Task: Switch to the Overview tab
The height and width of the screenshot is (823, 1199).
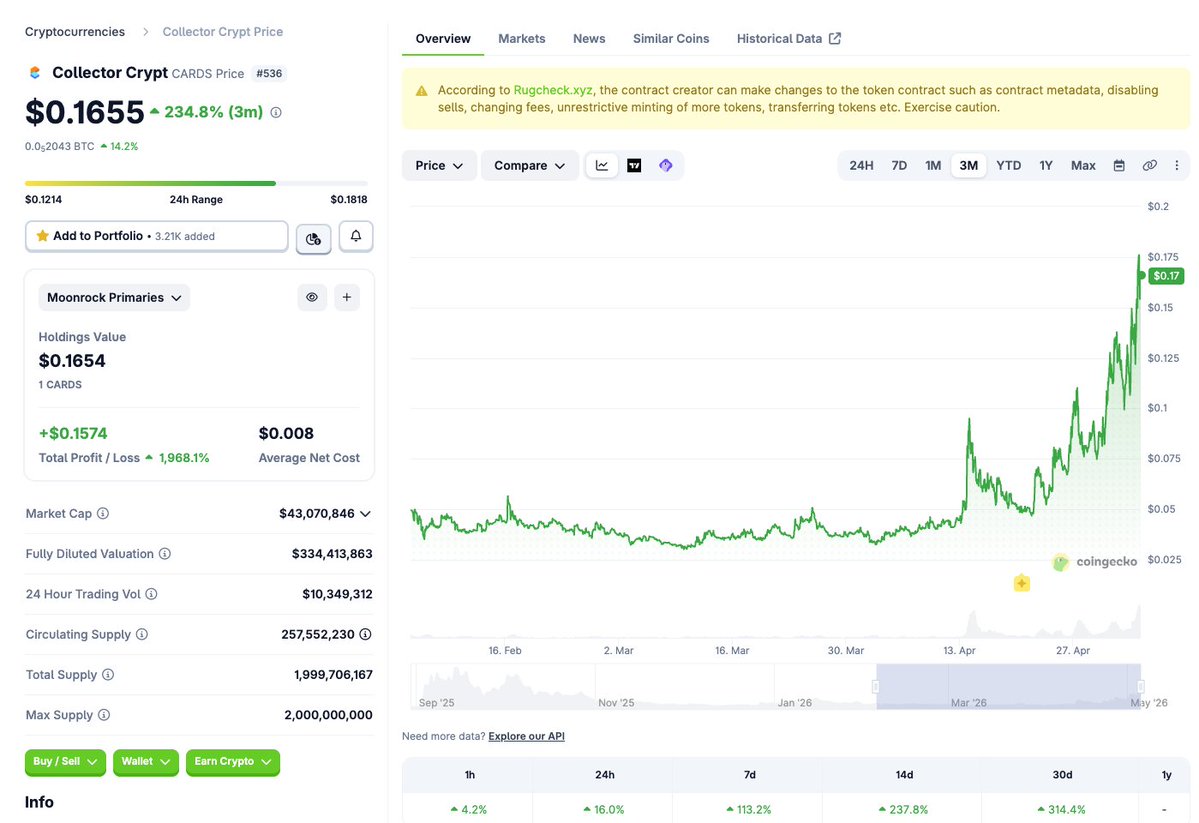Action: pos(443,38)
